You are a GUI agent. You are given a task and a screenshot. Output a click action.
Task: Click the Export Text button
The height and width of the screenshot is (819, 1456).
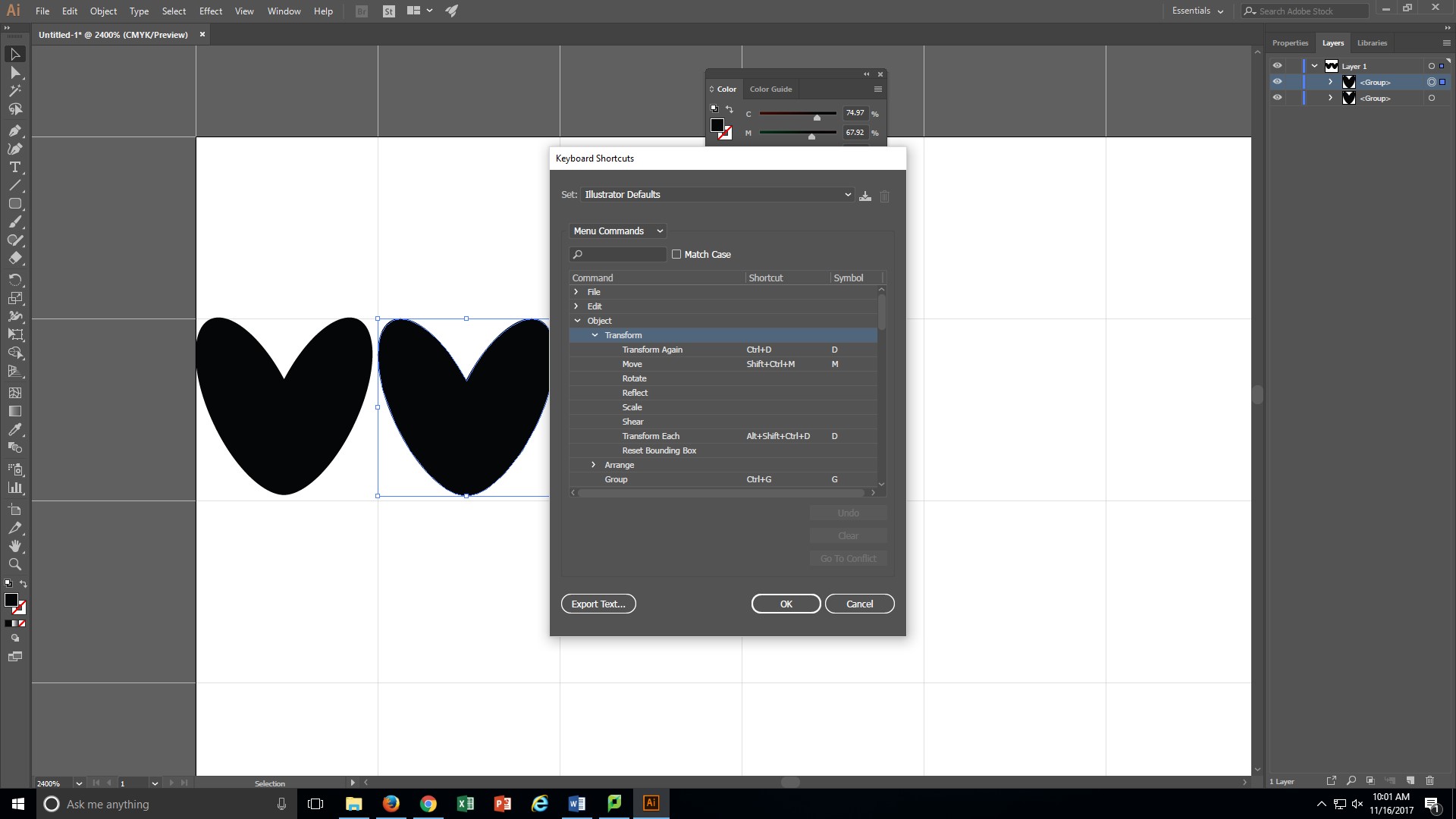click(x=597, y=604)
